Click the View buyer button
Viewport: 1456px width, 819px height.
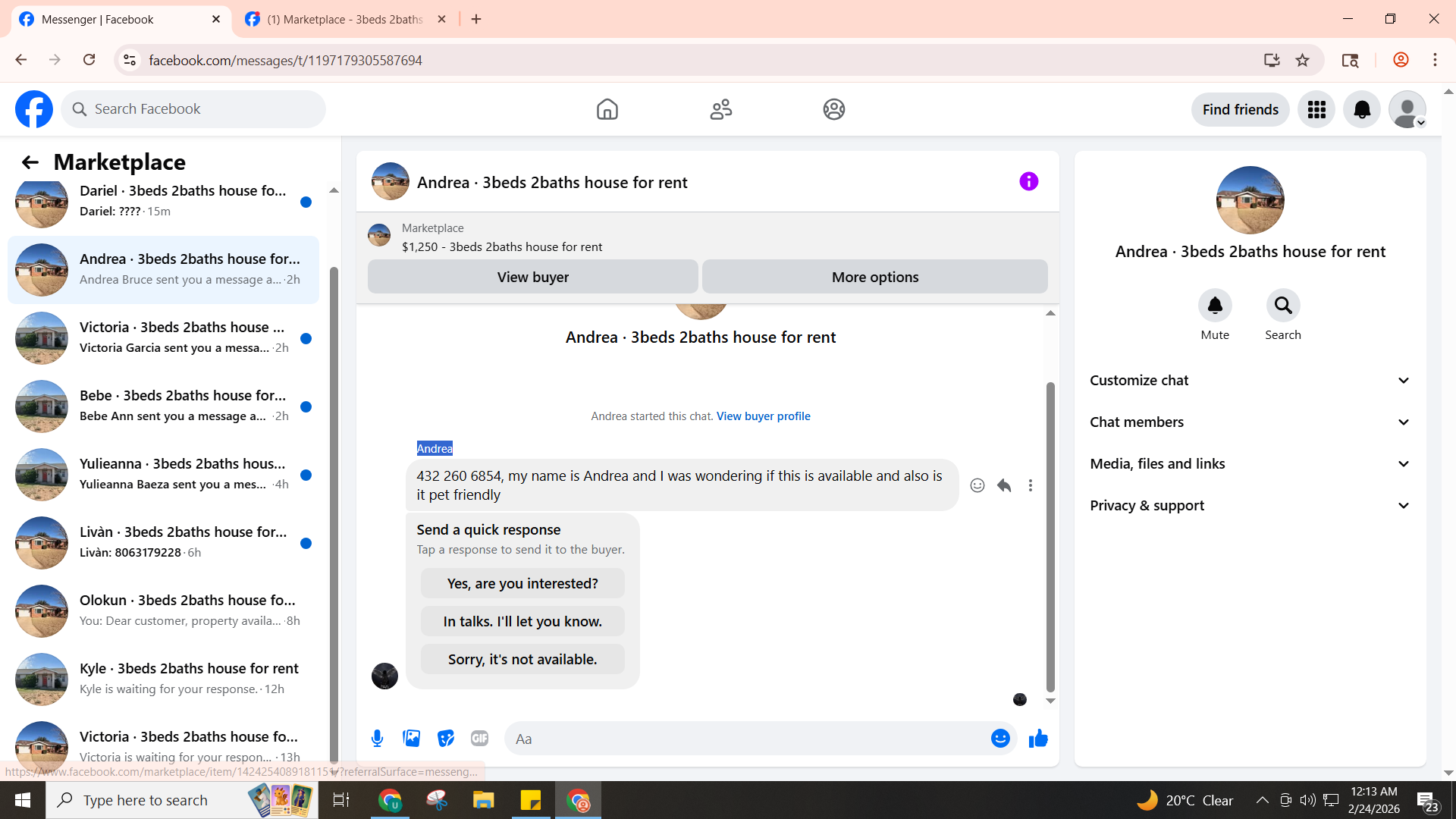[x=532, y=278]
